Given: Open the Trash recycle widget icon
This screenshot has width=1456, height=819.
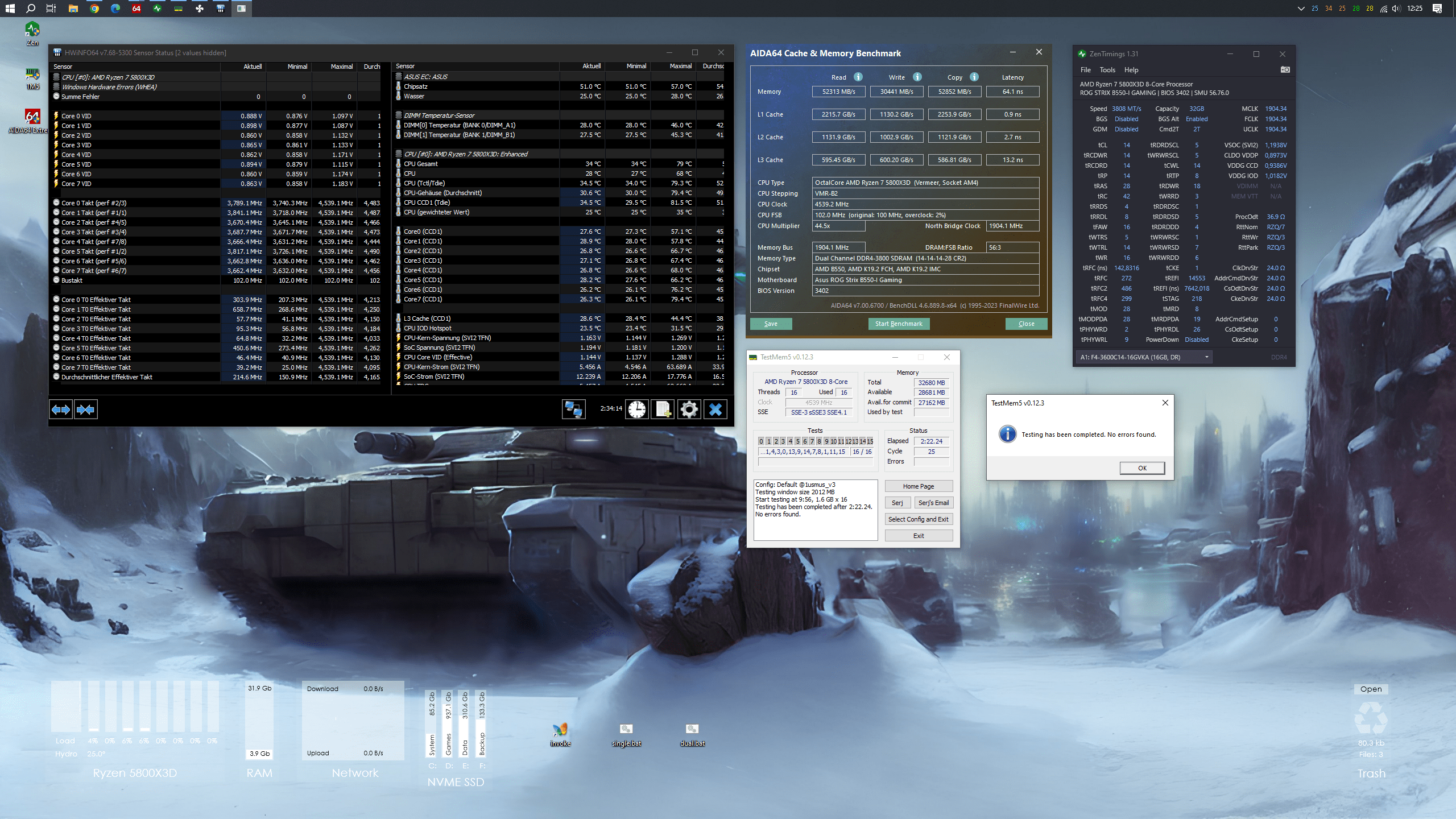Looking at the screenshot, I should point(1371,717).
